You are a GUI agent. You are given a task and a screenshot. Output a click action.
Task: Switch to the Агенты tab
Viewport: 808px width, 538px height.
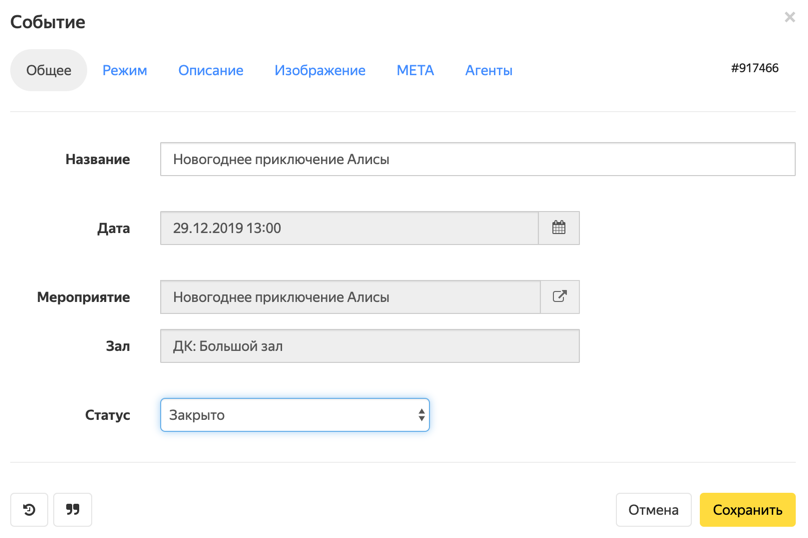(x=489, y=70)
